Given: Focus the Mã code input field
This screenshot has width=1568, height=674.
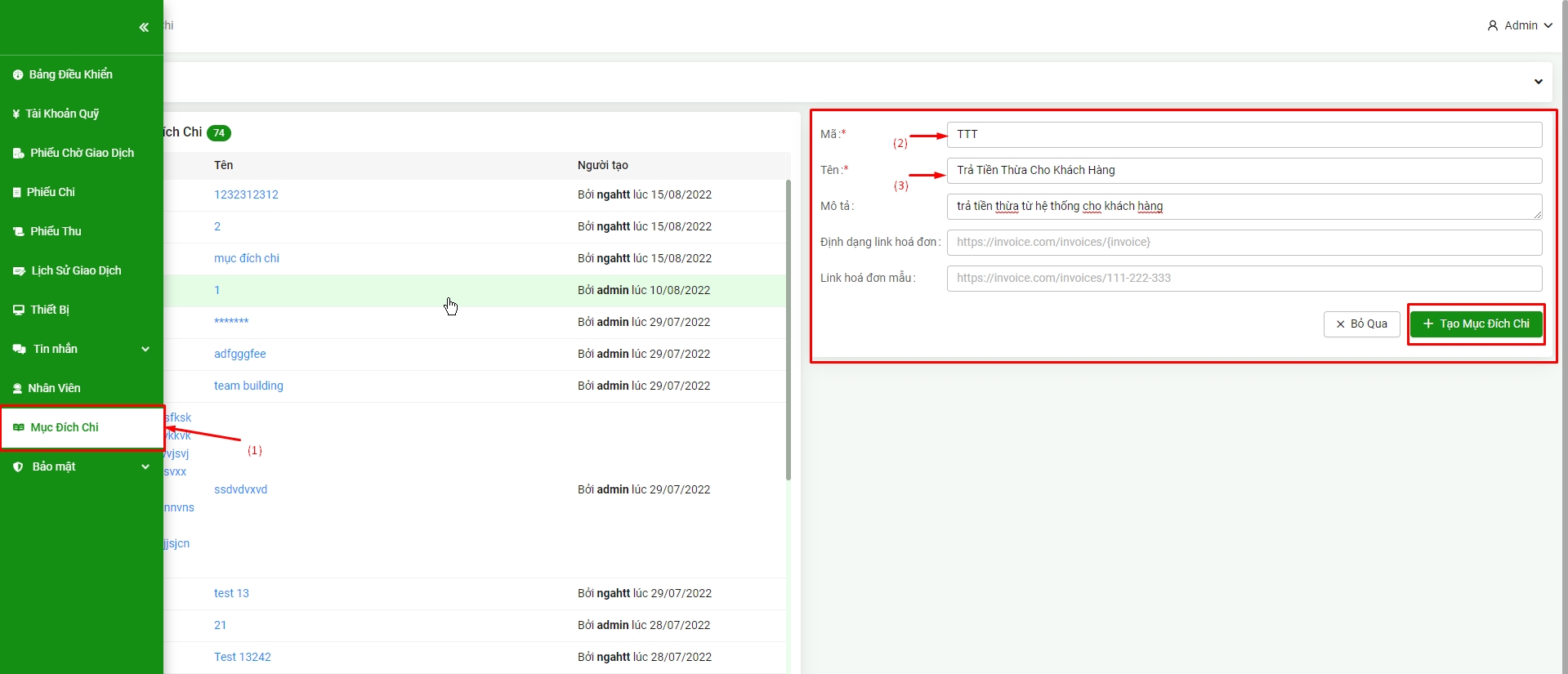Looking at the screenshot, I should [x=1244, y=135].
